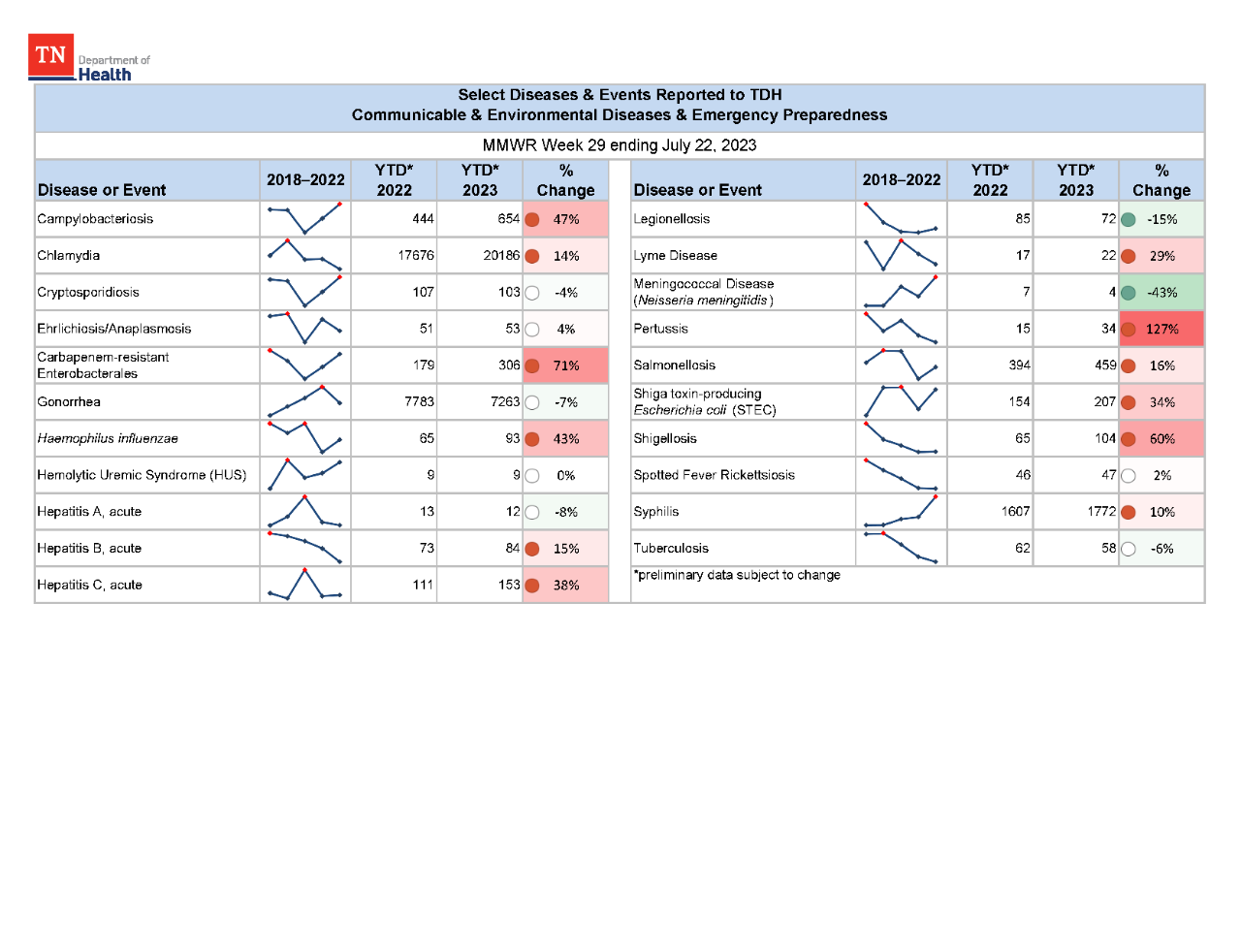Image resolution: width=1241 pixels, height=952 pixels.
Task: Select the Gonorrhea sparkline graph
Action: click(x=303, y=401)
